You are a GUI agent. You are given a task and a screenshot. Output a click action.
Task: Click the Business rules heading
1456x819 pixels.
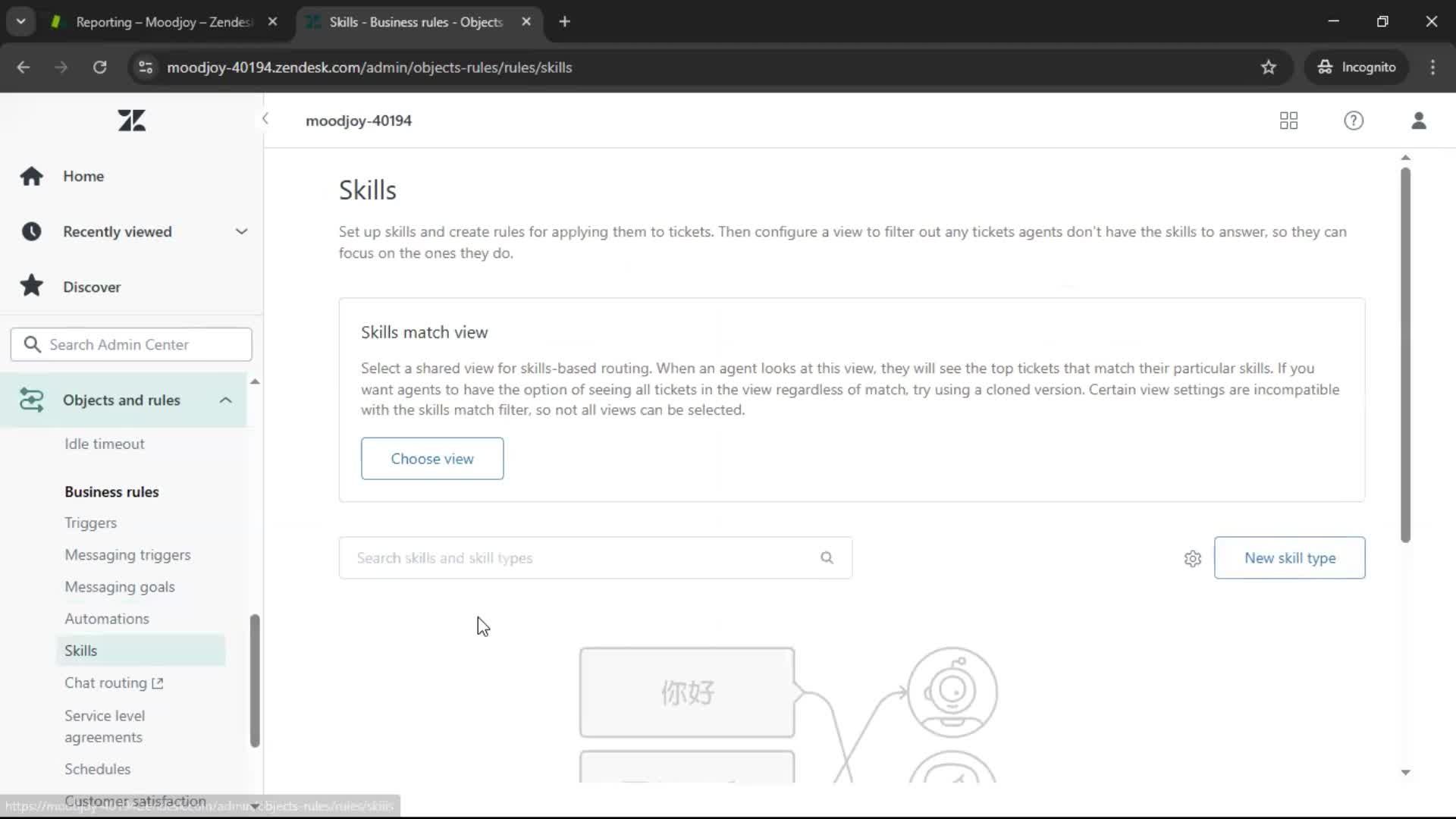pos(111,491)
